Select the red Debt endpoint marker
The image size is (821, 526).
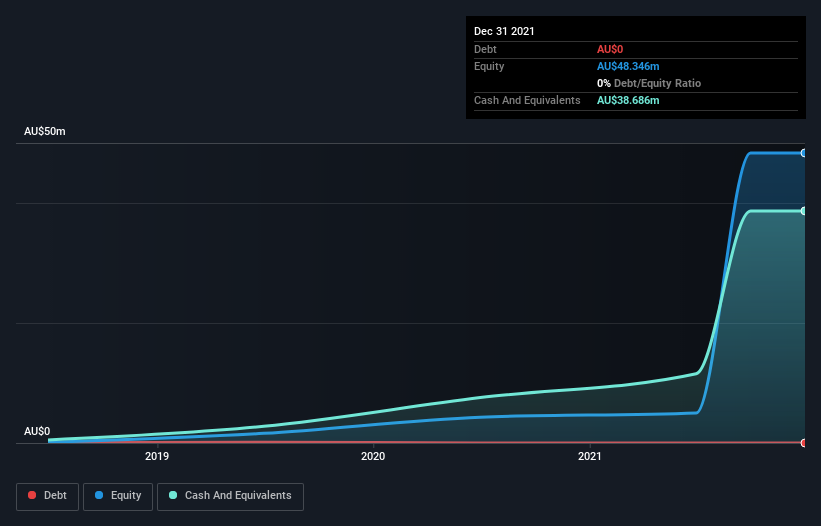click(804, 443)
